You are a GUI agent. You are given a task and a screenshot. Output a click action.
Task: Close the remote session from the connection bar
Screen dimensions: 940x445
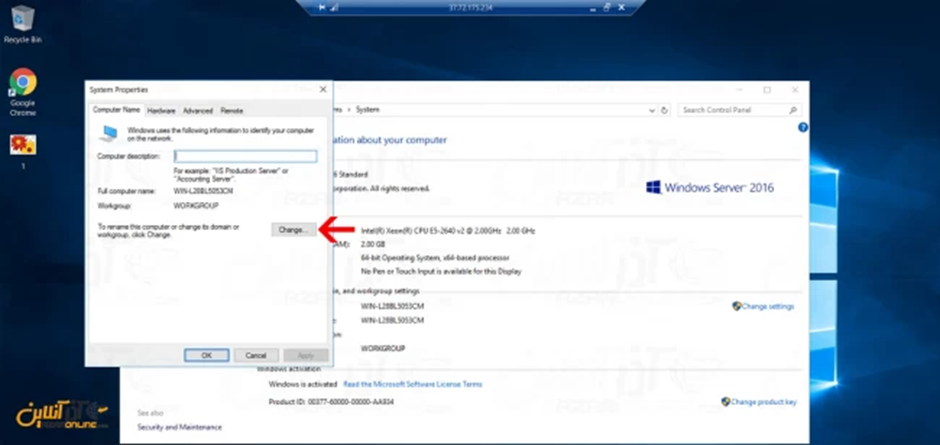click(x=621, y=7)
